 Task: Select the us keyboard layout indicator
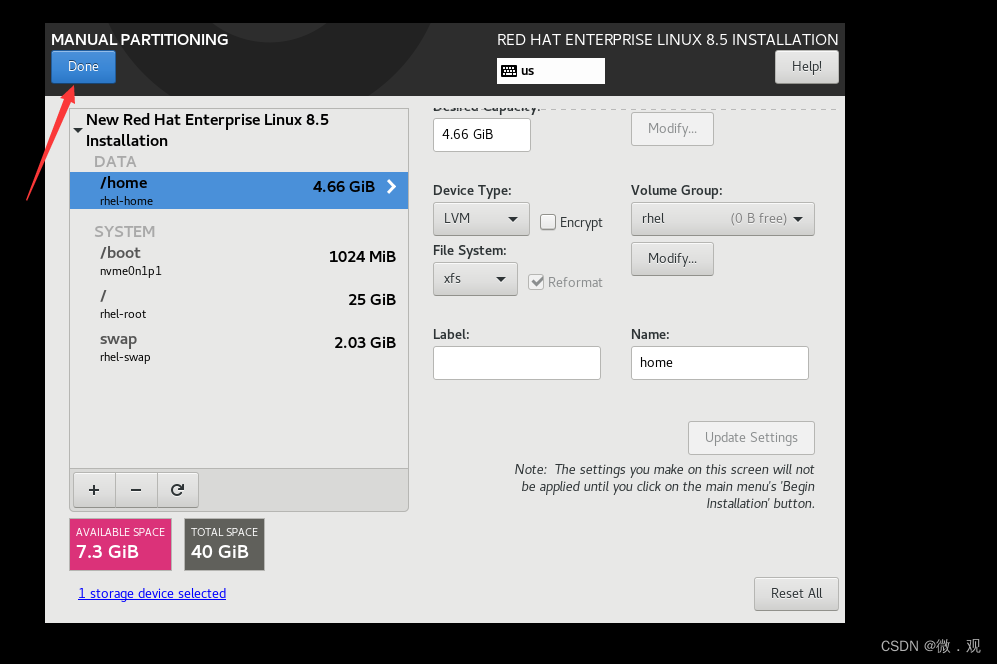pos(551,71)
